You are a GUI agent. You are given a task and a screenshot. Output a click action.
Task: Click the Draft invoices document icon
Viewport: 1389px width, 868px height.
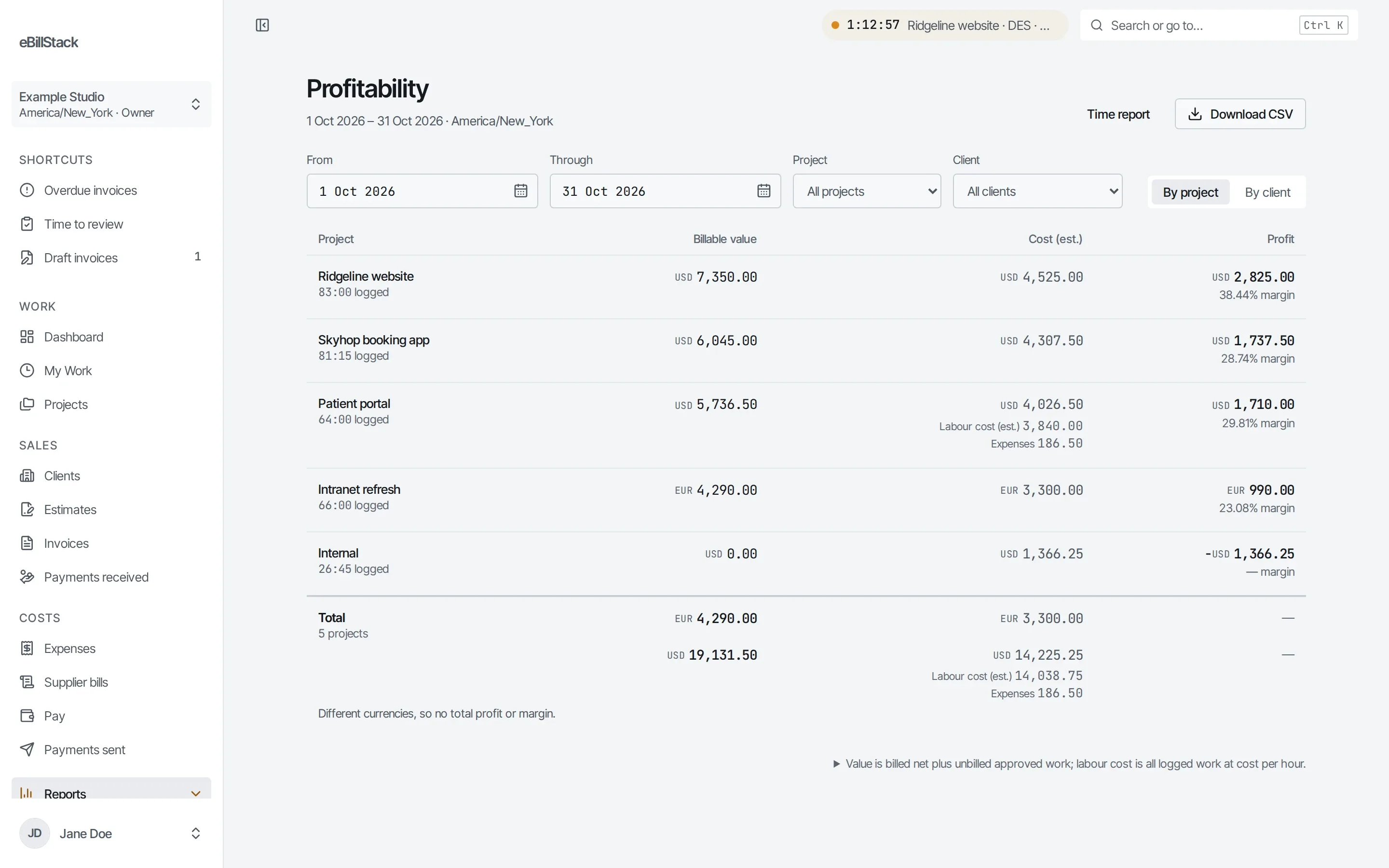[27, 258]
